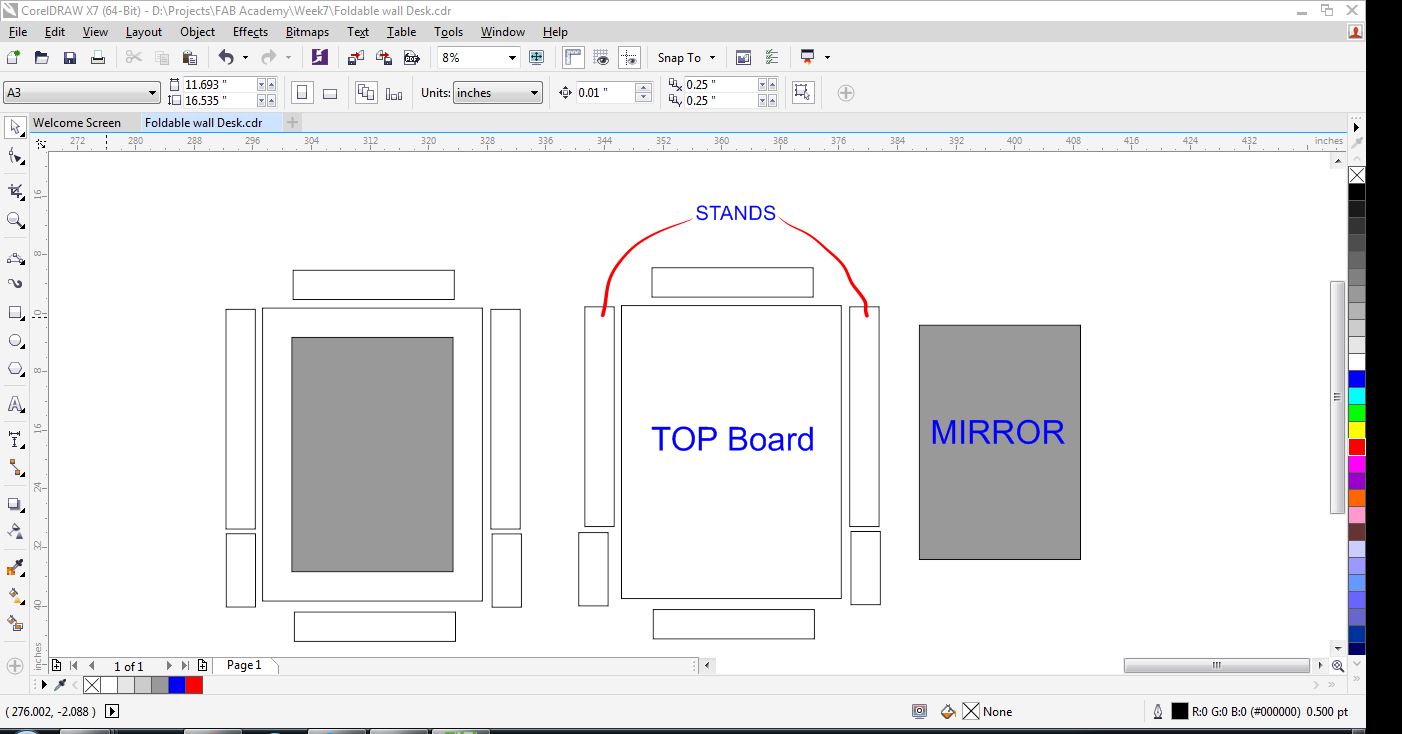Open the Options dialog icon
Image resolution: width=1402 pixels, height=734 pixels.
pyautogui.click(x=771, y=58)
